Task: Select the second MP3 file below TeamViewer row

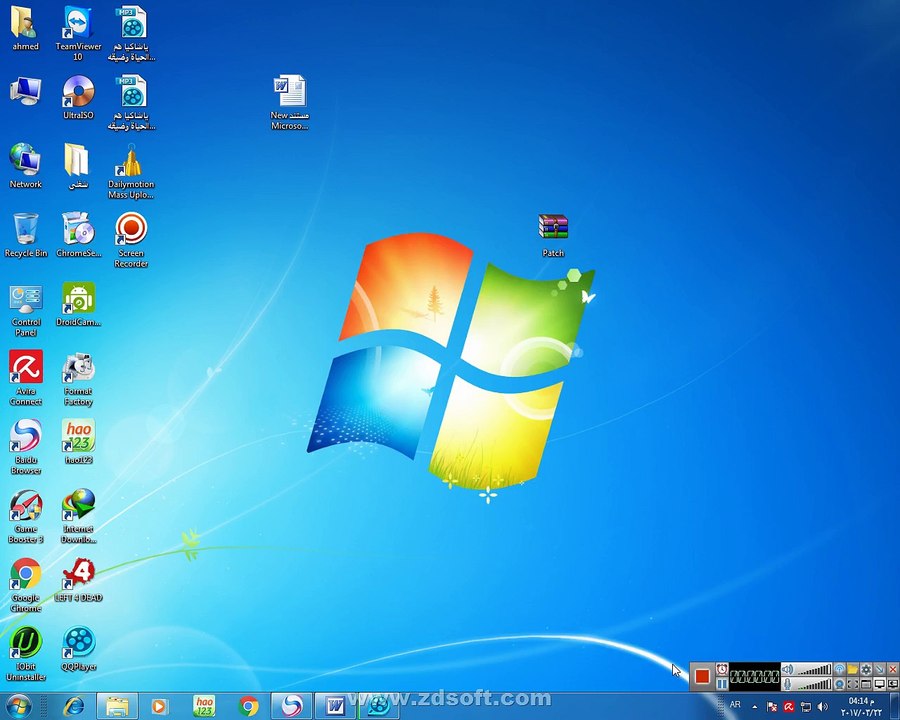Action: [131, 102]
